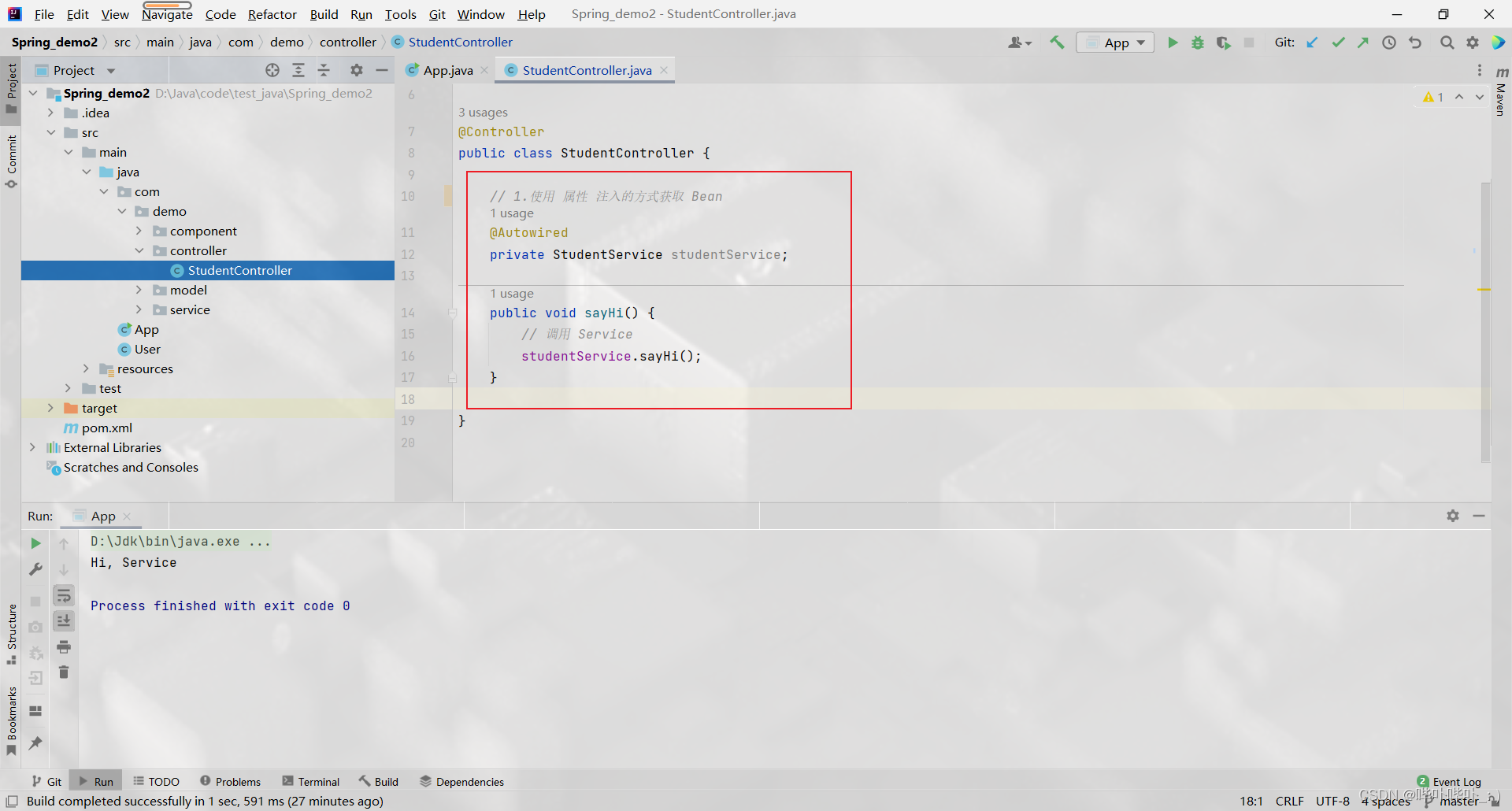Expand External Libraries node
The width and height of the screenshot is (1512, 811).
[33, 447]
